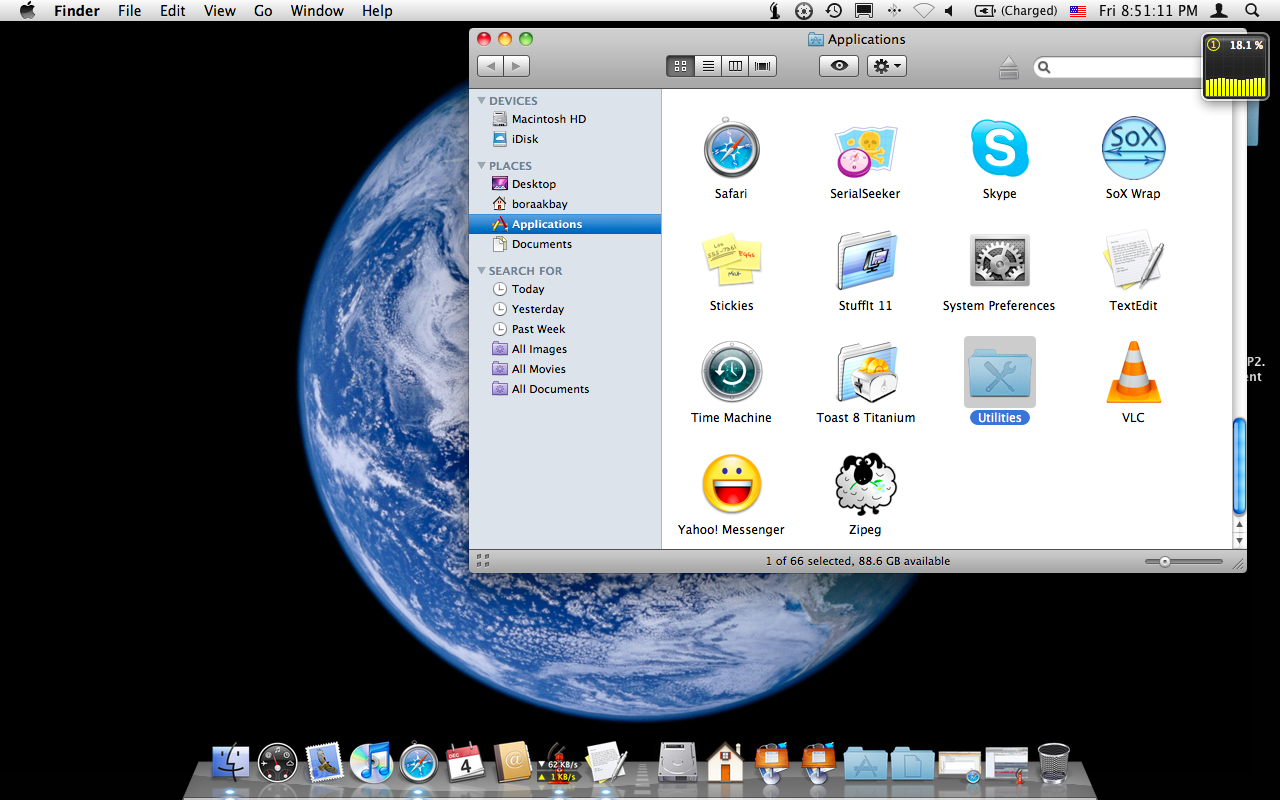
Task: Launch Mail from the Dock
Action: (x=324, y=763)
